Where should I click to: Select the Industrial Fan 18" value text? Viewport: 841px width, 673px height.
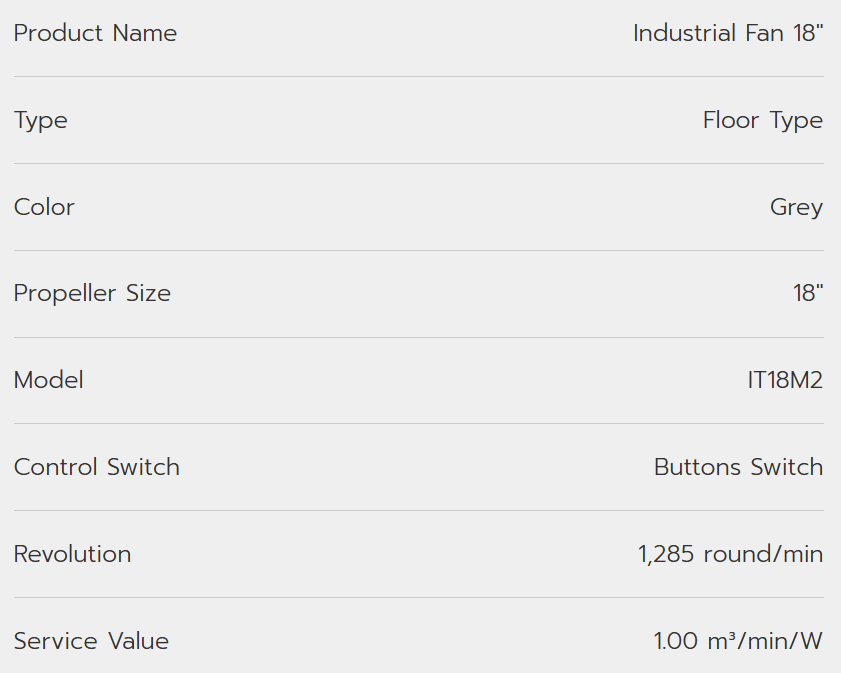click(727, 33)
